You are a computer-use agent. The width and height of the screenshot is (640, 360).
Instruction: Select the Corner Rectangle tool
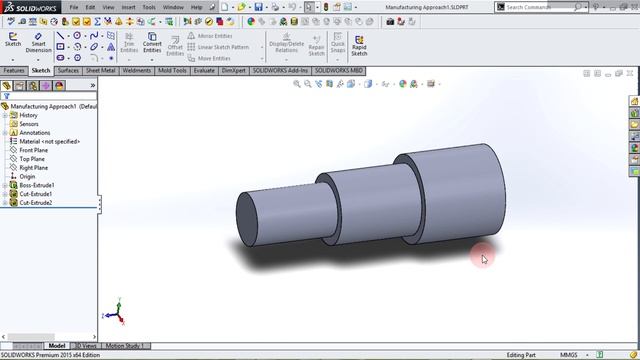[x=60, y=47]
